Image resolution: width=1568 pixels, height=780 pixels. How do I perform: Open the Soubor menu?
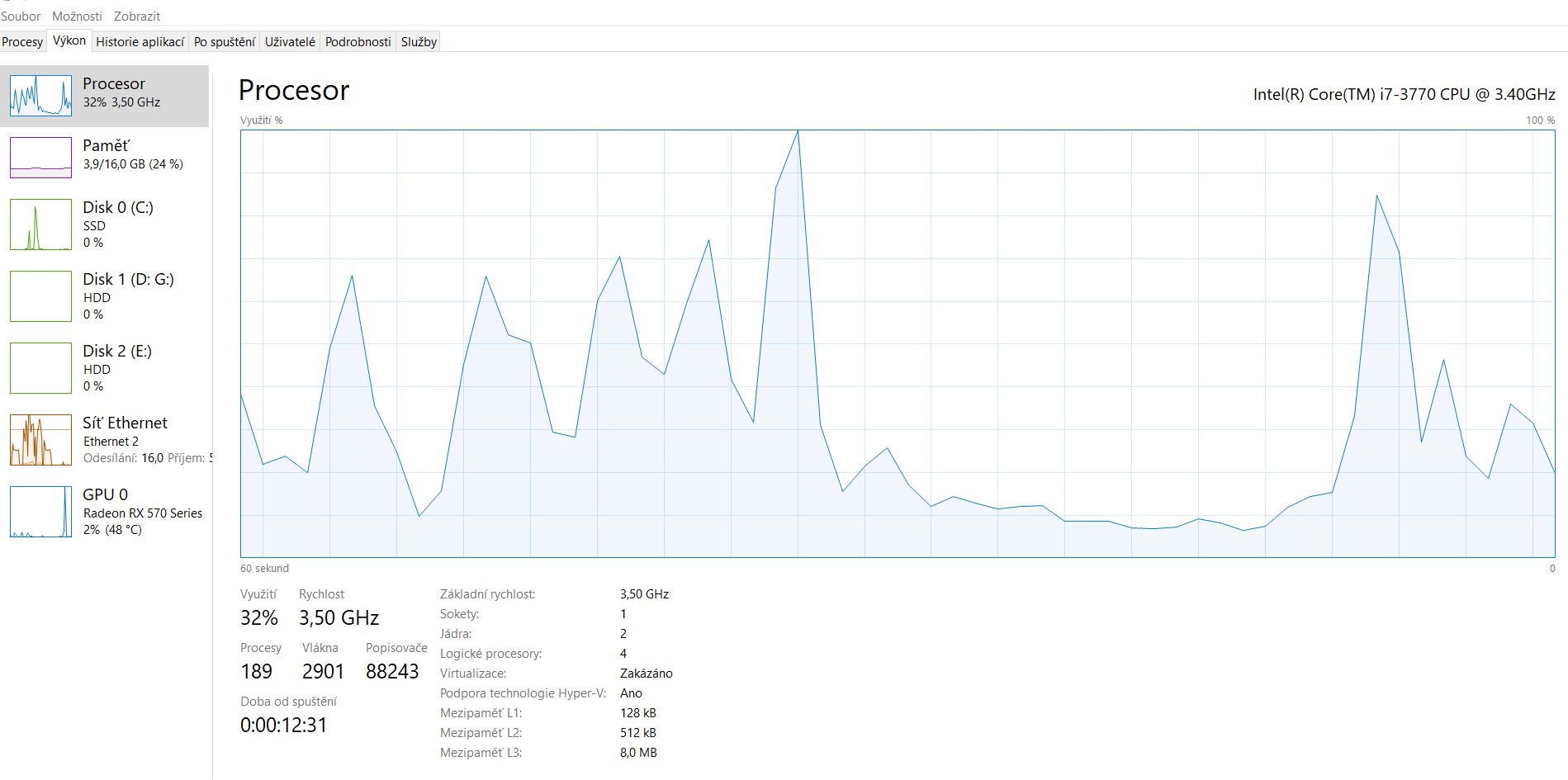[x=21, y=17]
